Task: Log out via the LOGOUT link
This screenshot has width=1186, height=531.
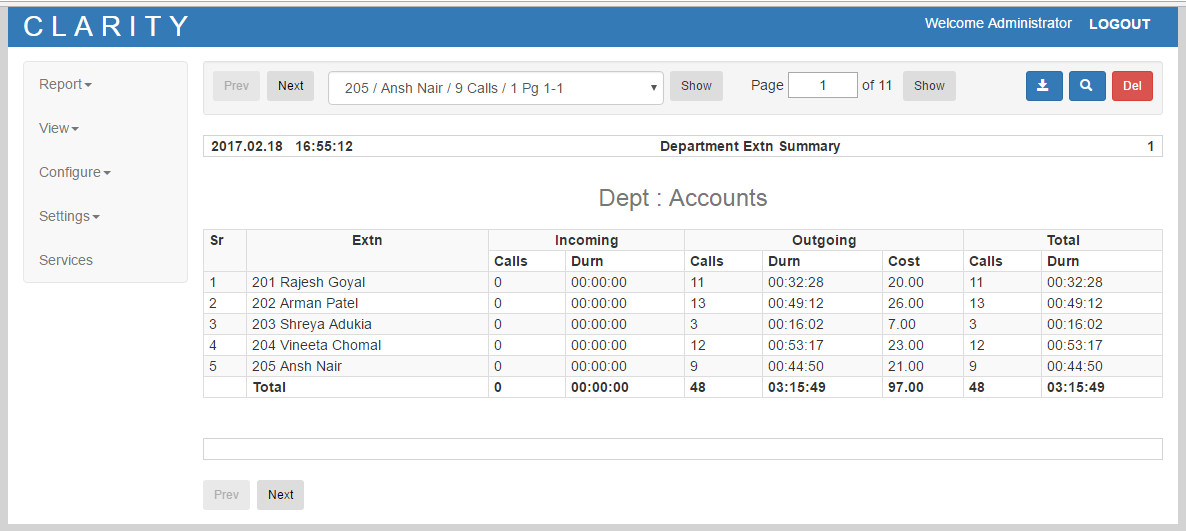Action: point(1119,24)
